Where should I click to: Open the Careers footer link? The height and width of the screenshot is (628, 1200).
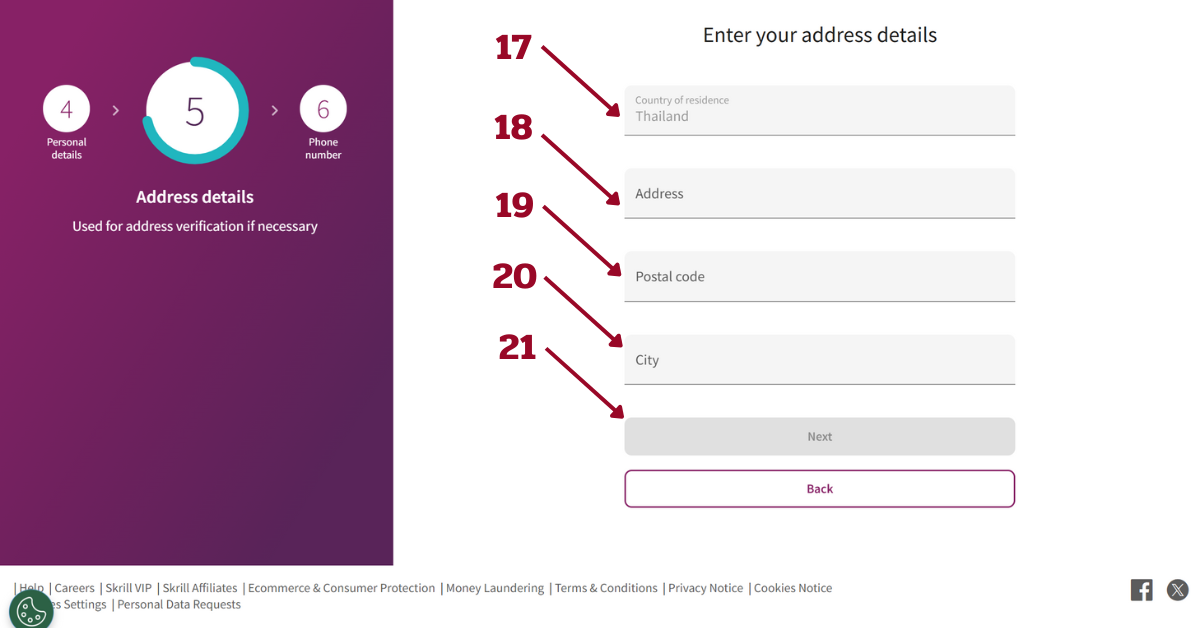[x=75, y=588]
